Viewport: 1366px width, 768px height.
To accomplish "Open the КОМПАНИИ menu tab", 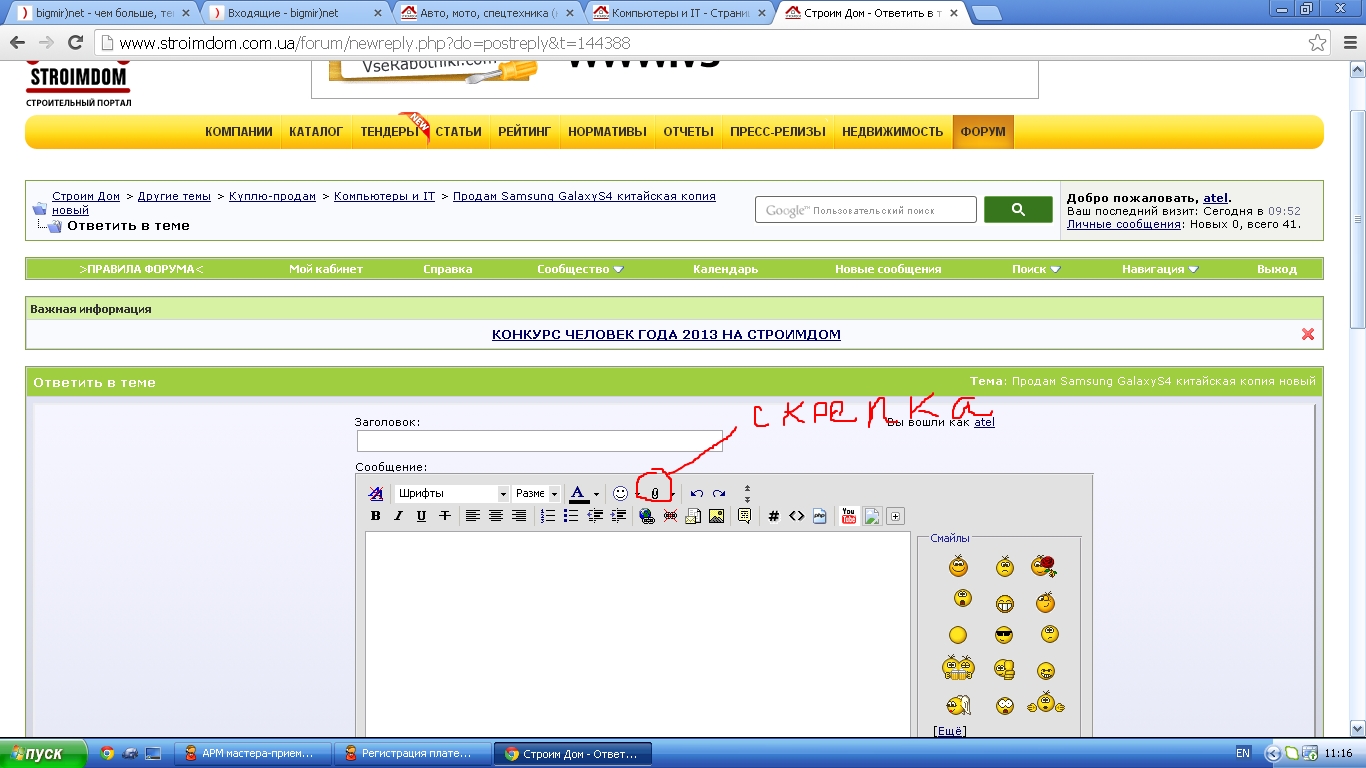I will coord(239,132).
